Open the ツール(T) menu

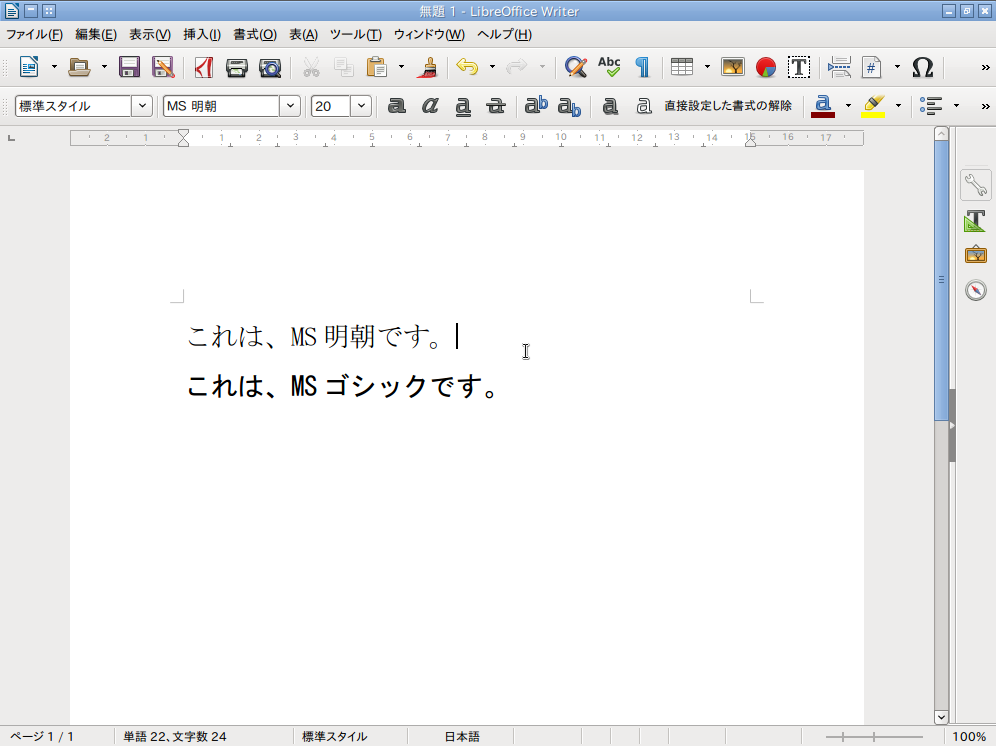pyautogui.click(x=356, y=34)
